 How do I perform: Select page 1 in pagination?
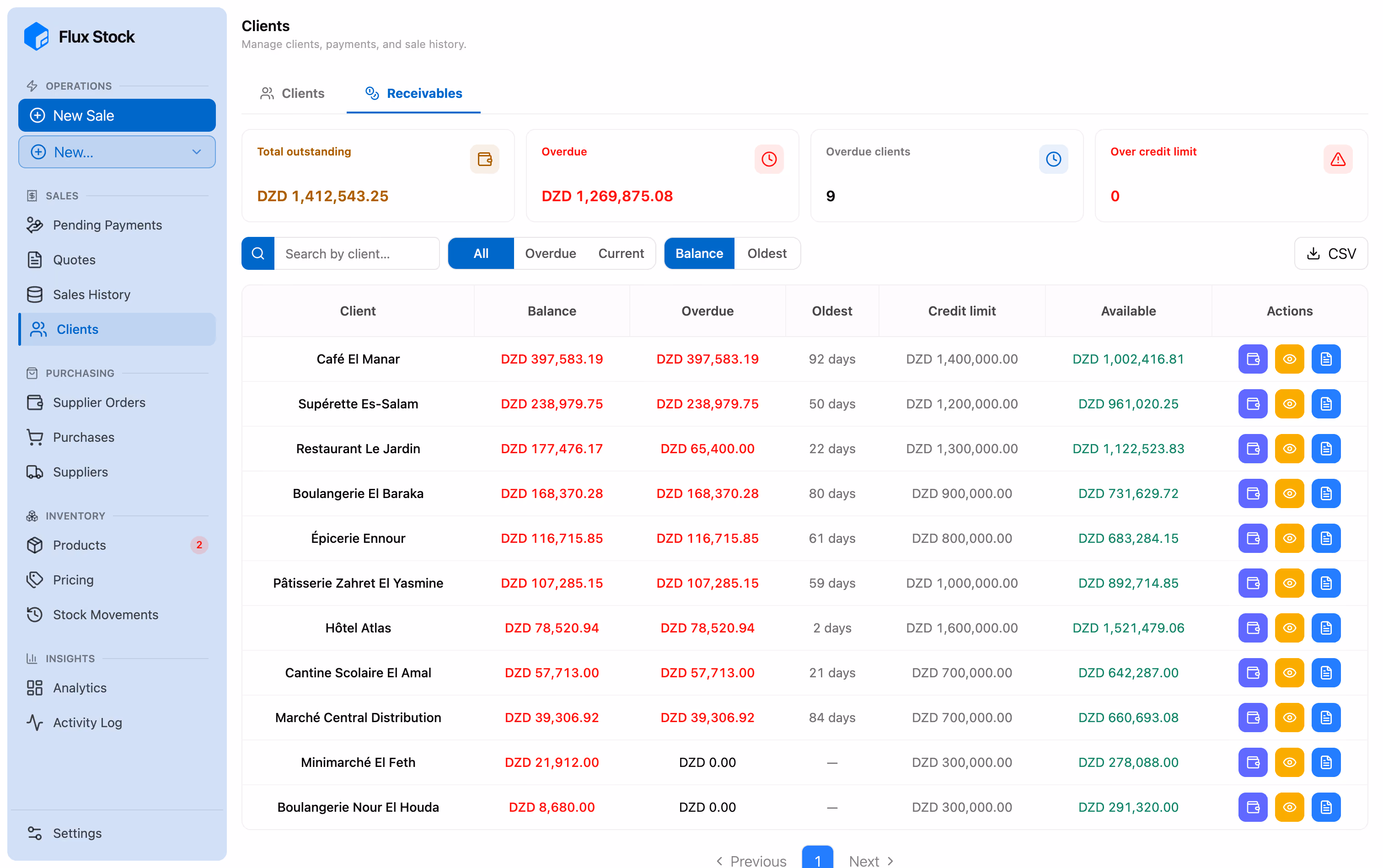point(817,857)
